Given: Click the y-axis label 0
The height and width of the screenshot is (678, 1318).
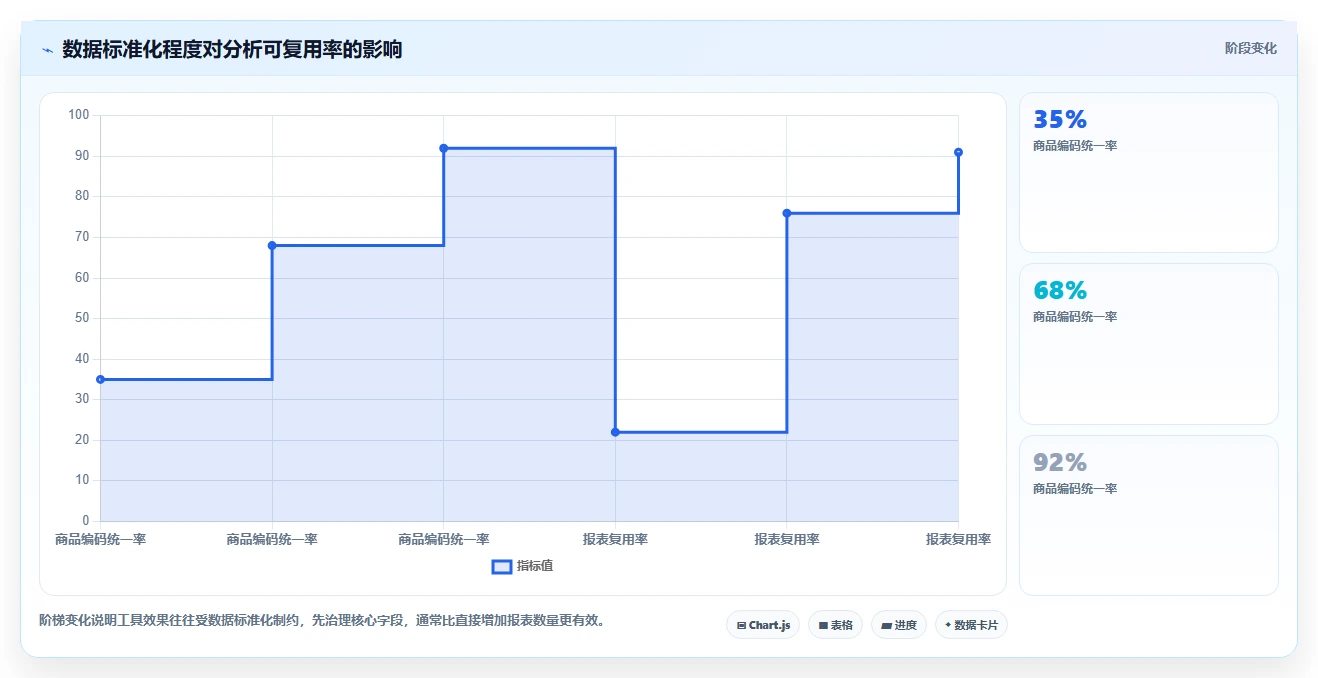Looking at the screenshot, I should pos(86,520).
